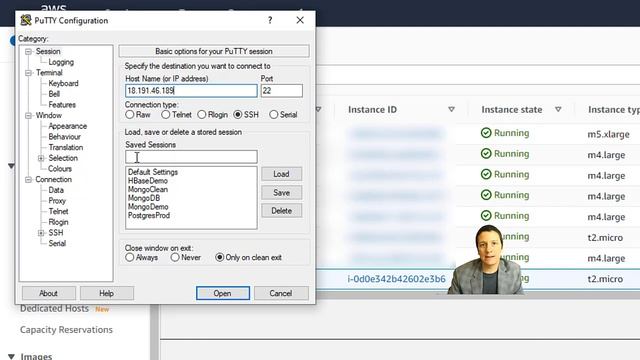Click the Save session button

coord(282,193)
